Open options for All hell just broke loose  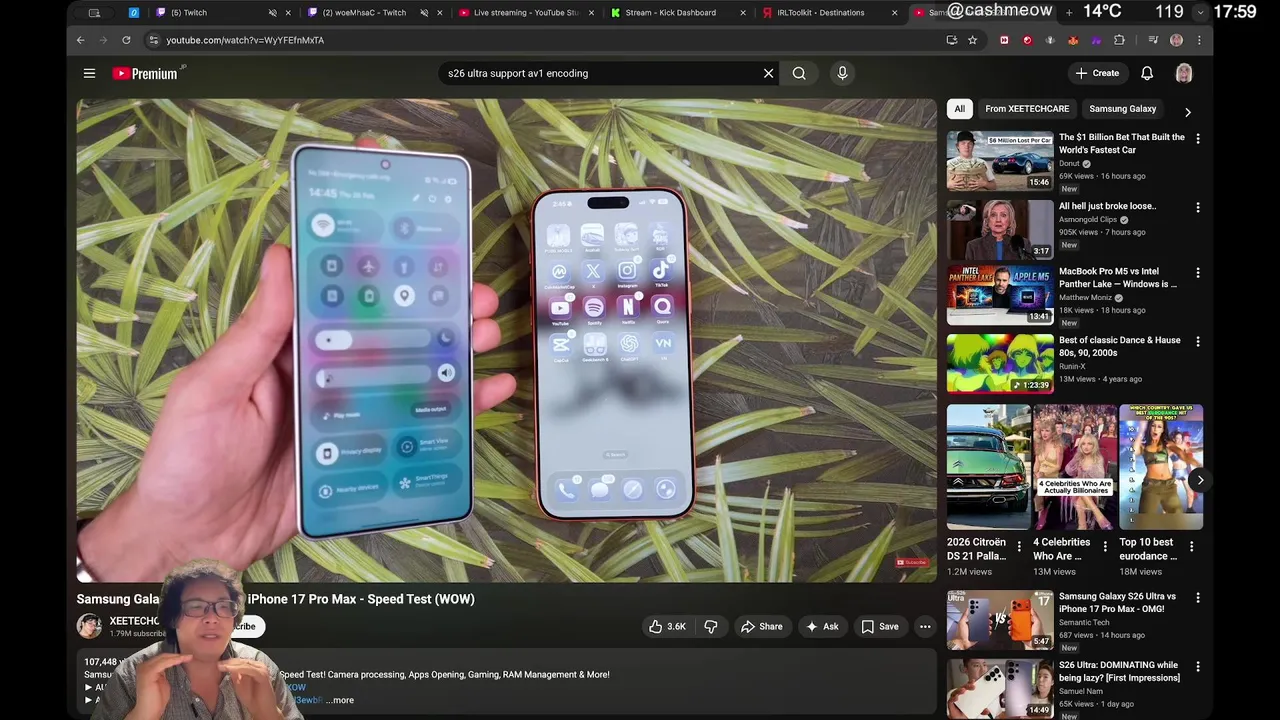coord(1198,207)
